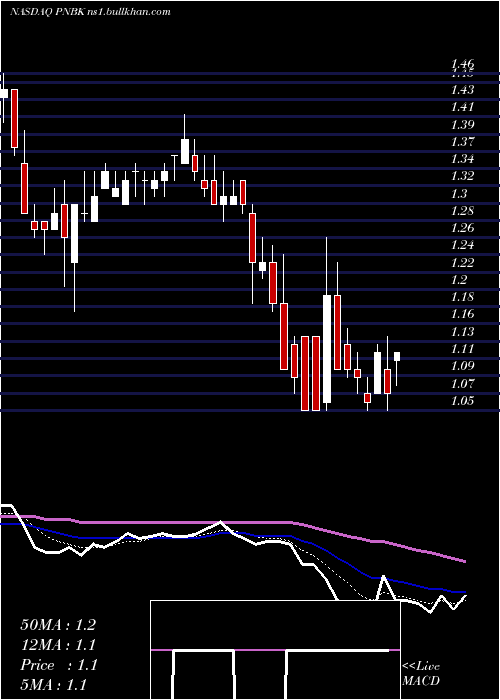Select the 1.18 price axis label

[x=462, y=297]
